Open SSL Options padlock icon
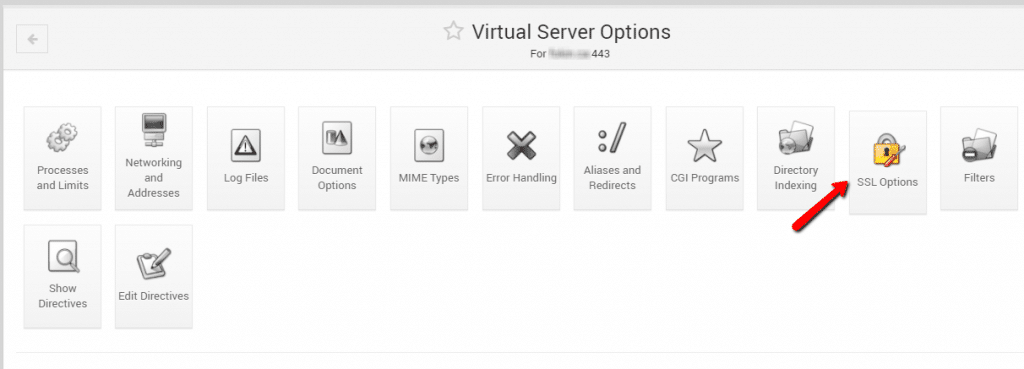 tap(888, 150)
